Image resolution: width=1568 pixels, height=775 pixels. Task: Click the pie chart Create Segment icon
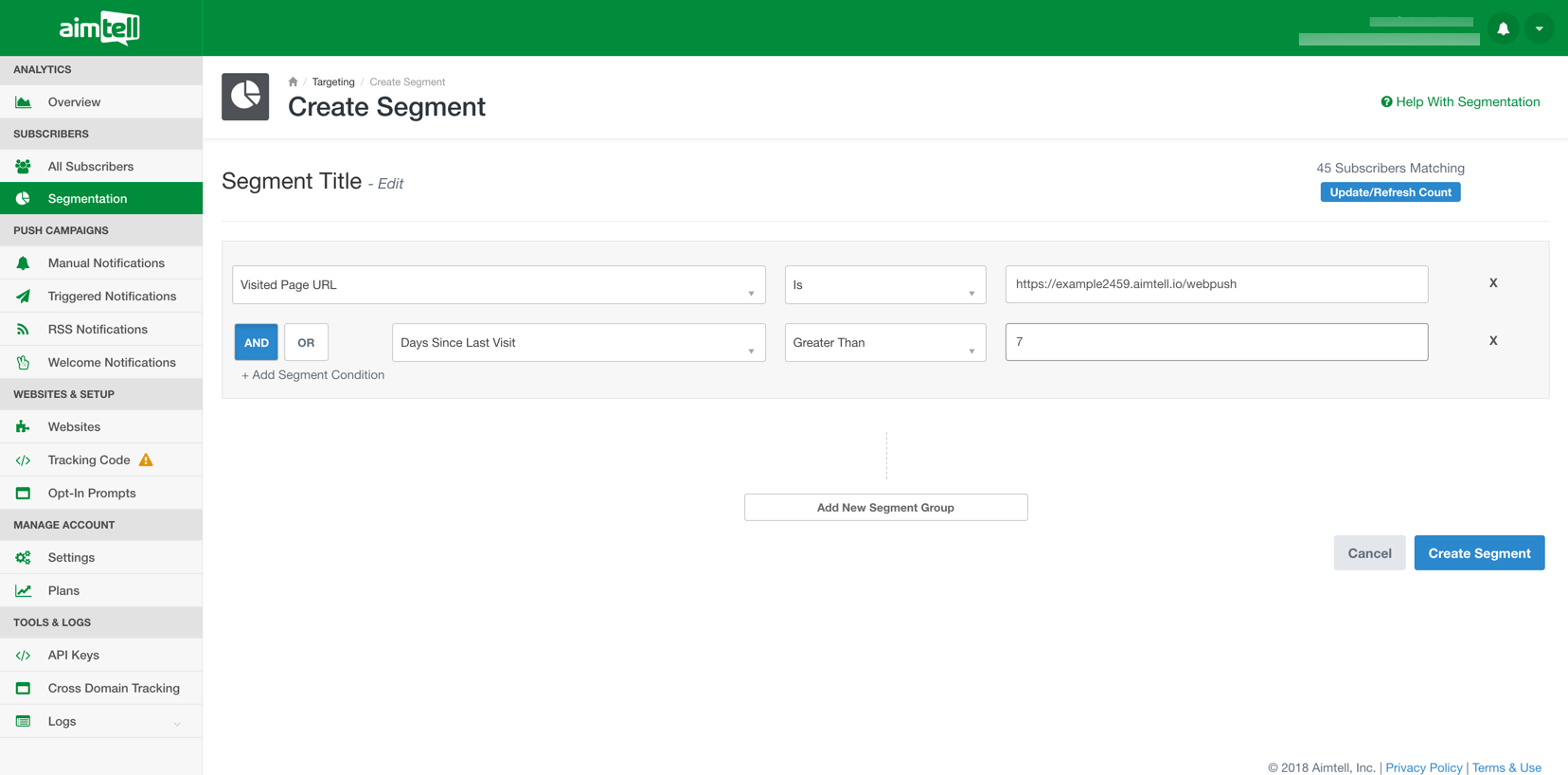[245, 97]
